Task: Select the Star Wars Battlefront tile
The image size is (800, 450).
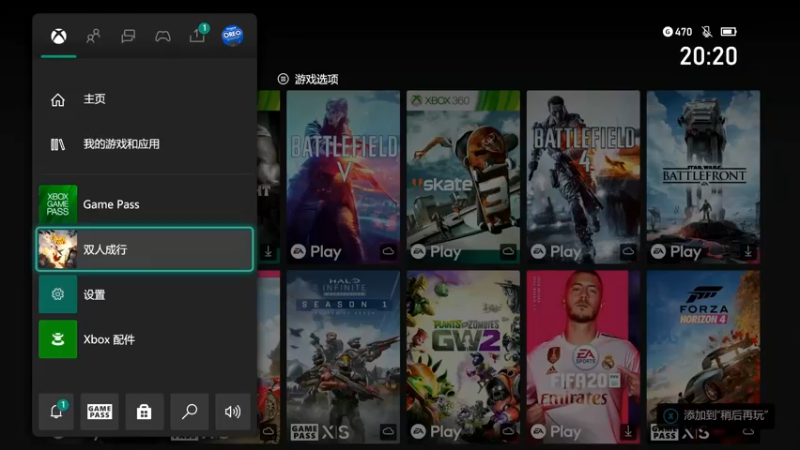Action: pos(703,177)
